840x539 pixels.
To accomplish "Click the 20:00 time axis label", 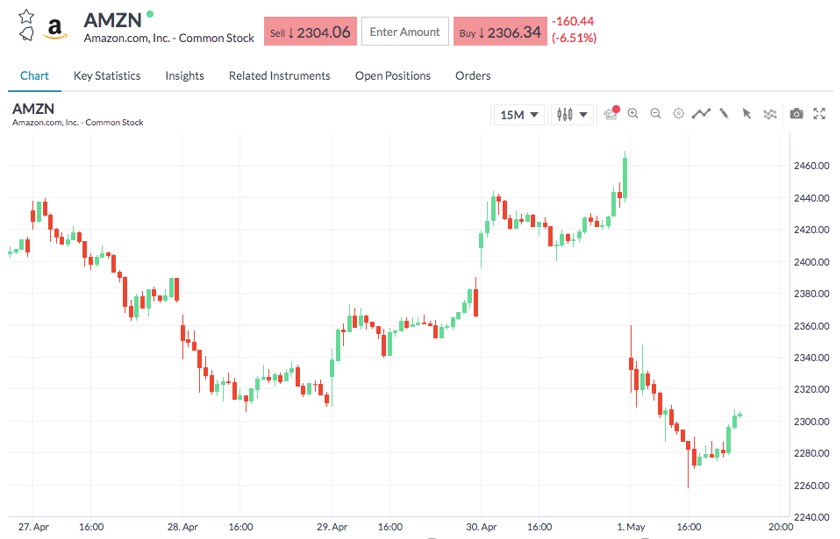I will 781,527.
